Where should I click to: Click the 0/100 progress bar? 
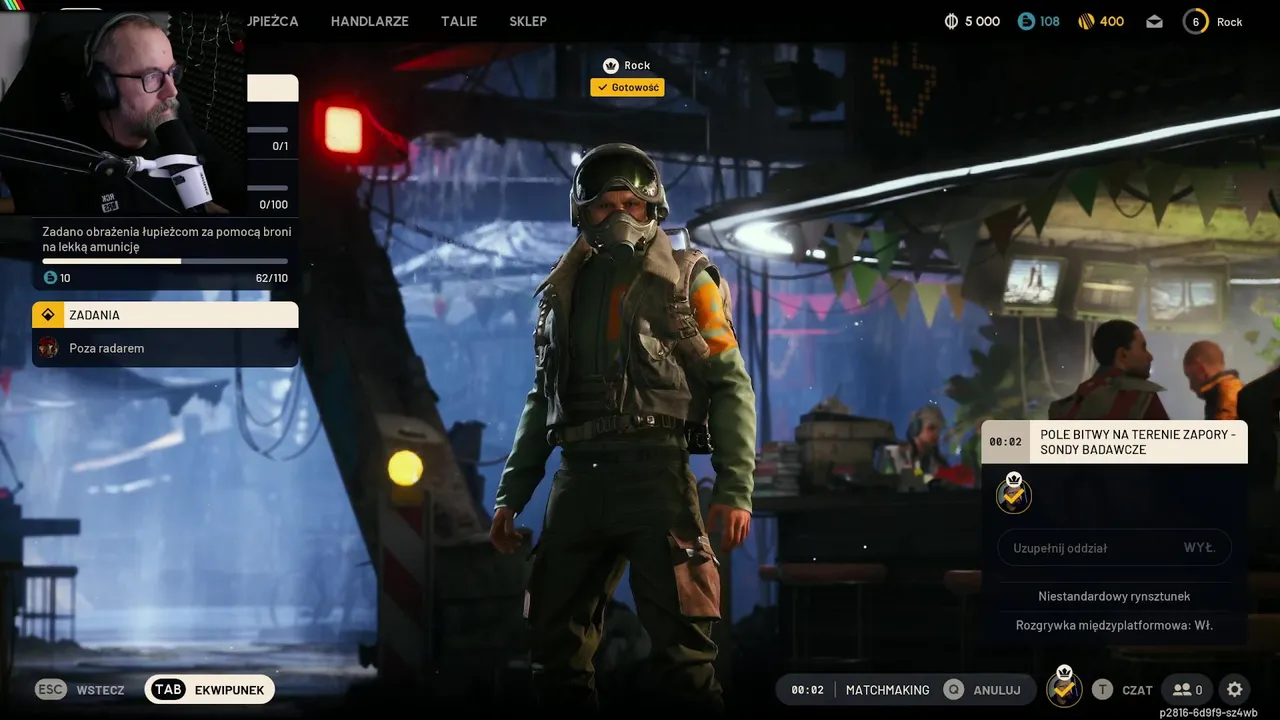click(268, 188)
